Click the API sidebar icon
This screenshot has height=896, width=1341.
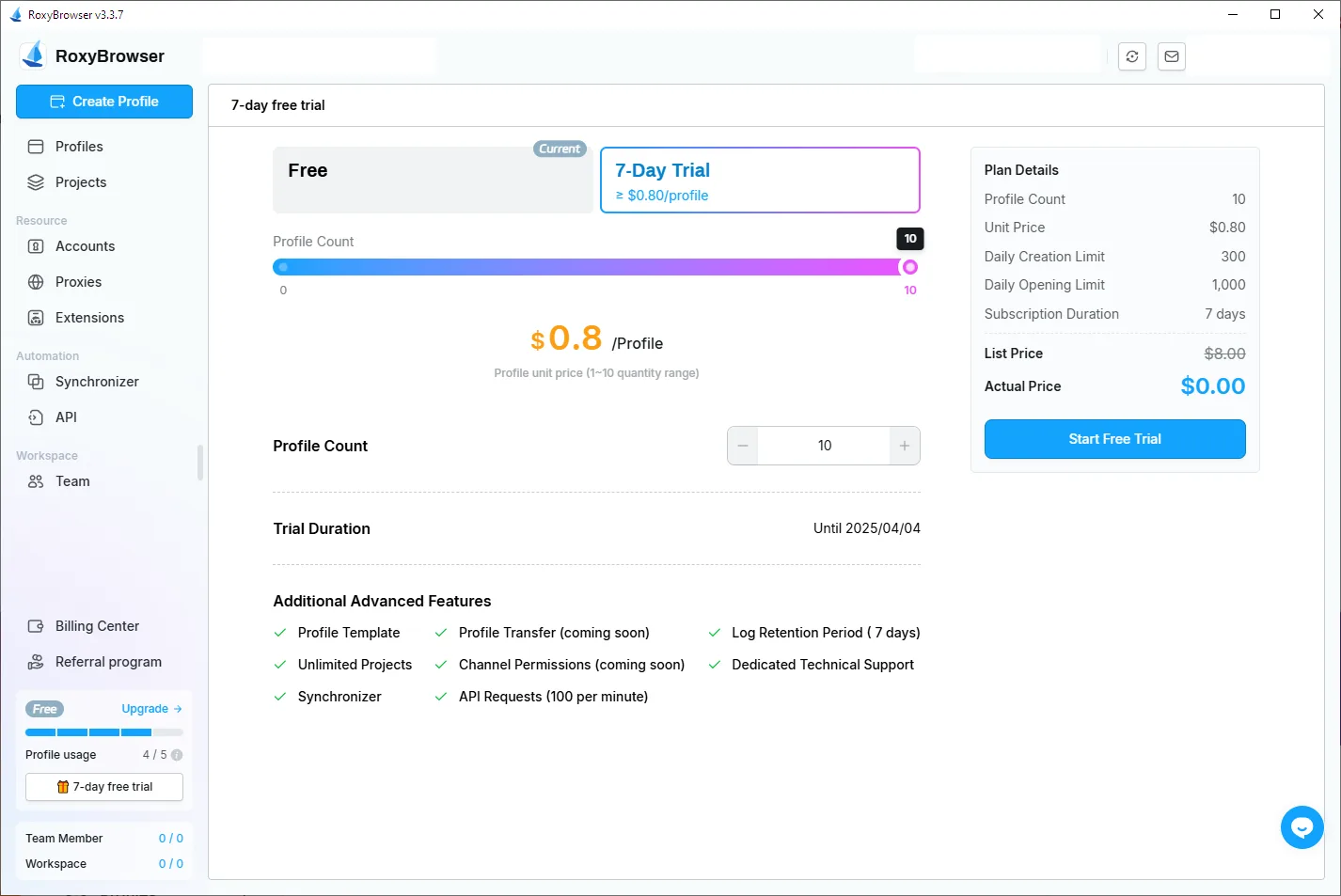point(36,417)
